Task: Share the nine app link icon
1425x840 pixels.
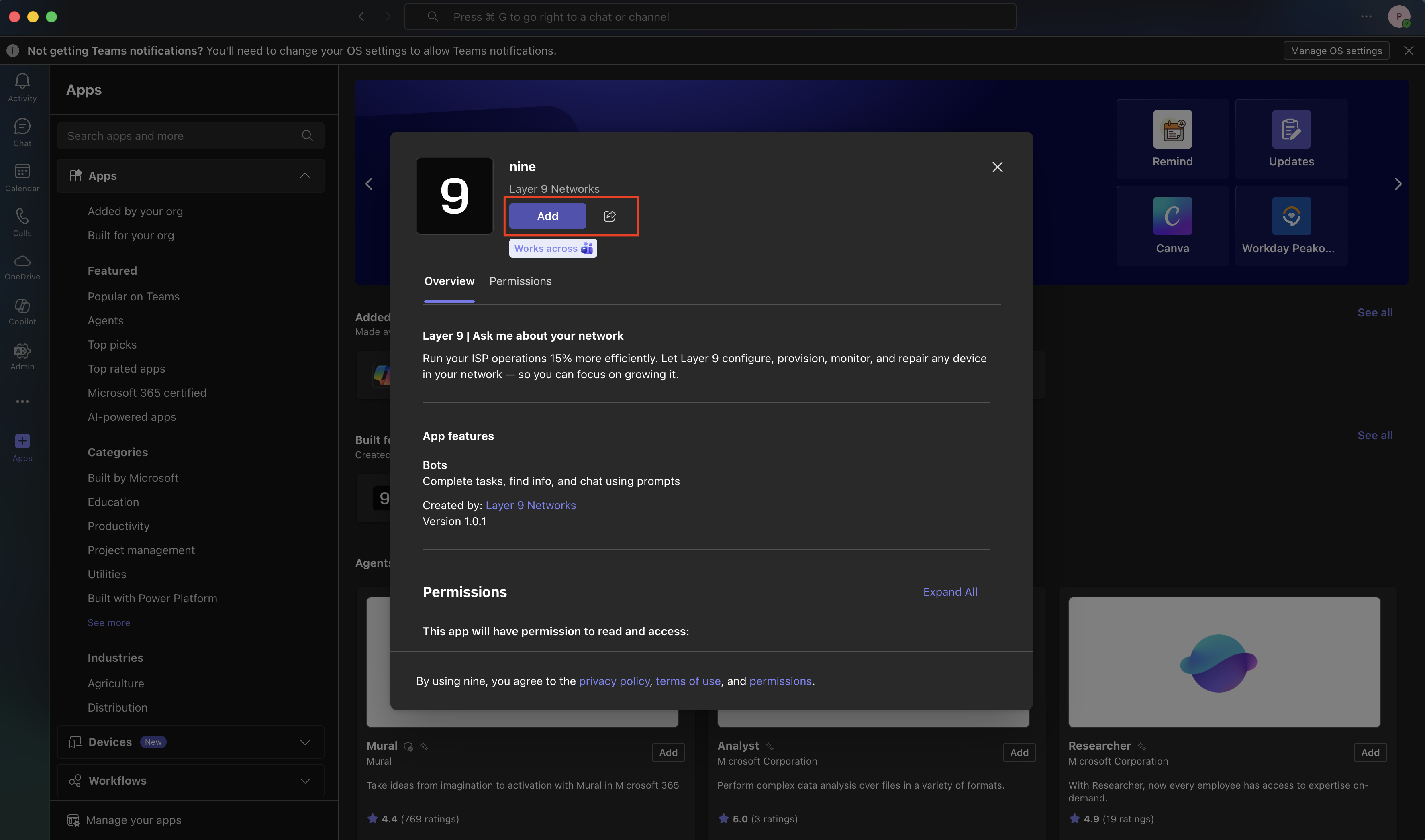Action: tap(610, 216)
